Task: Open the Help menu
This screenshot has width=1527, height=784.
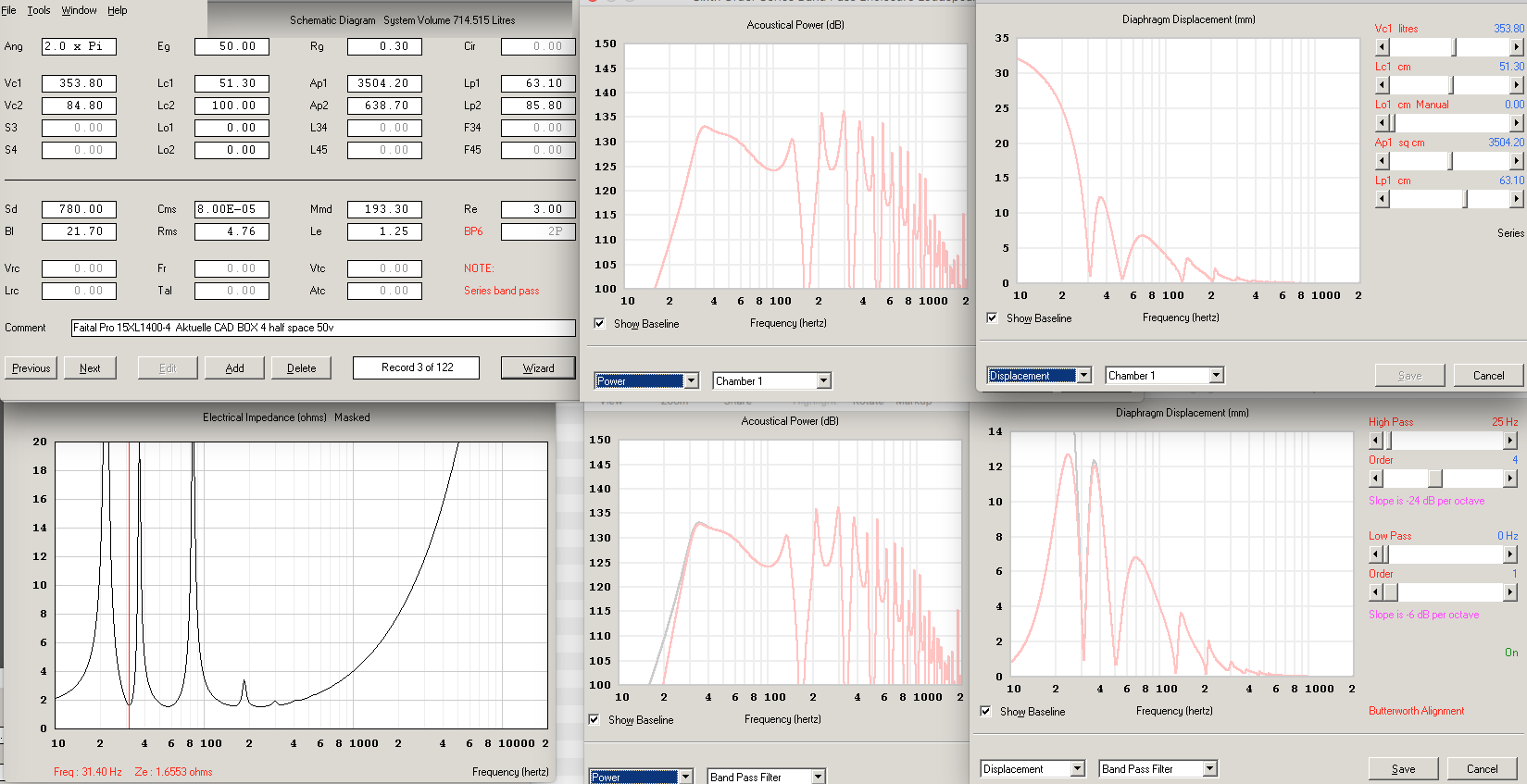Action: [x=118, y=10]
